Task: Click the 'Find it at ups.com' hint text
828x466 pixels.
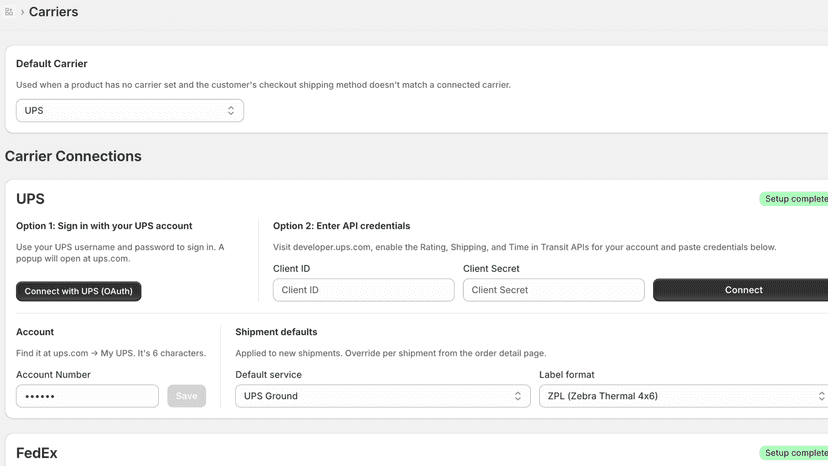Action: (x=111, y=353)
